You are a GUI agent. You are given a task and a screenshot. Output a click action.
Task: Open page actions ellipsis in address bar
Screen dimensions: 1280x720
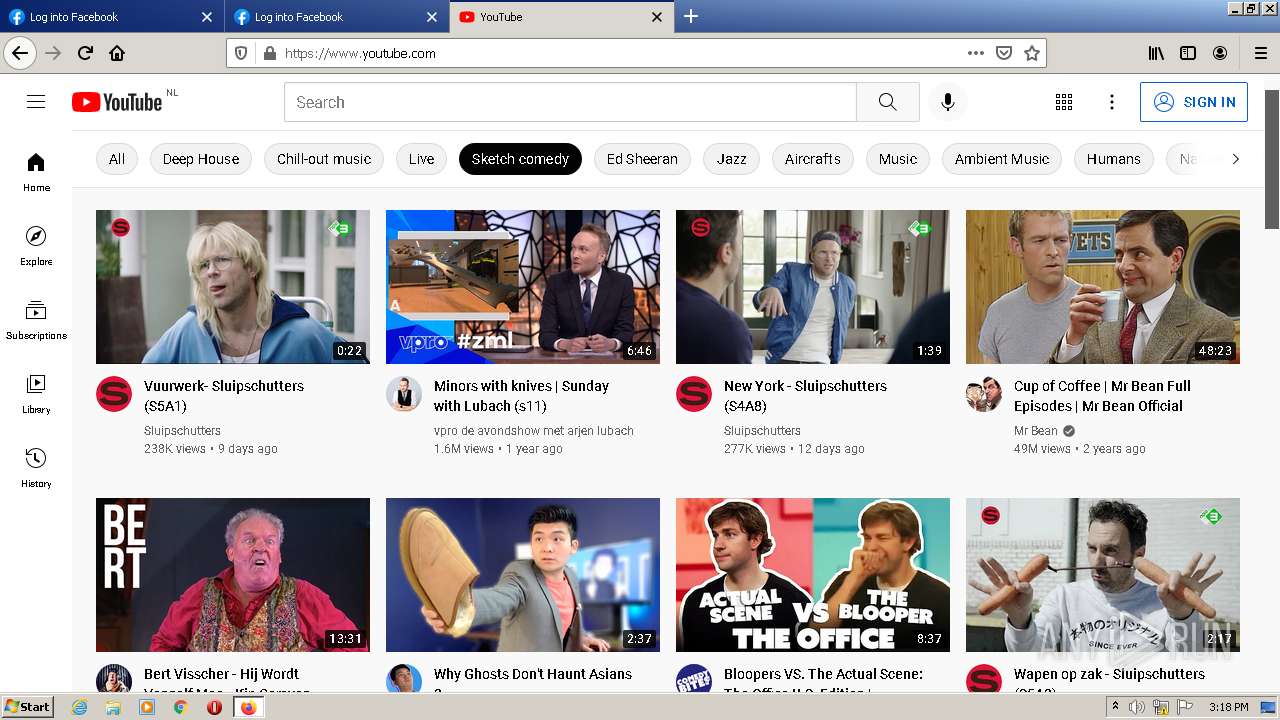[976, 53]
